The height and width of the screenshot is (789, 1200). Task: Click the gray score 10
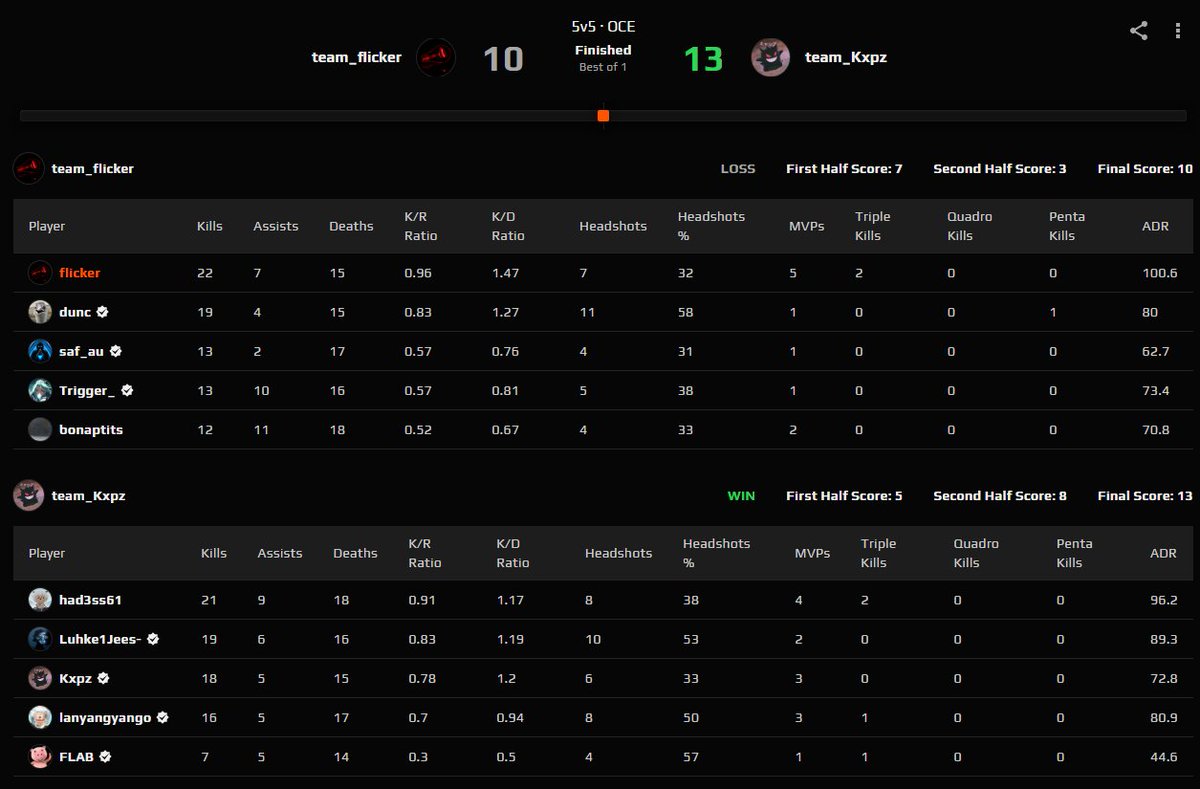coord(503,59)
